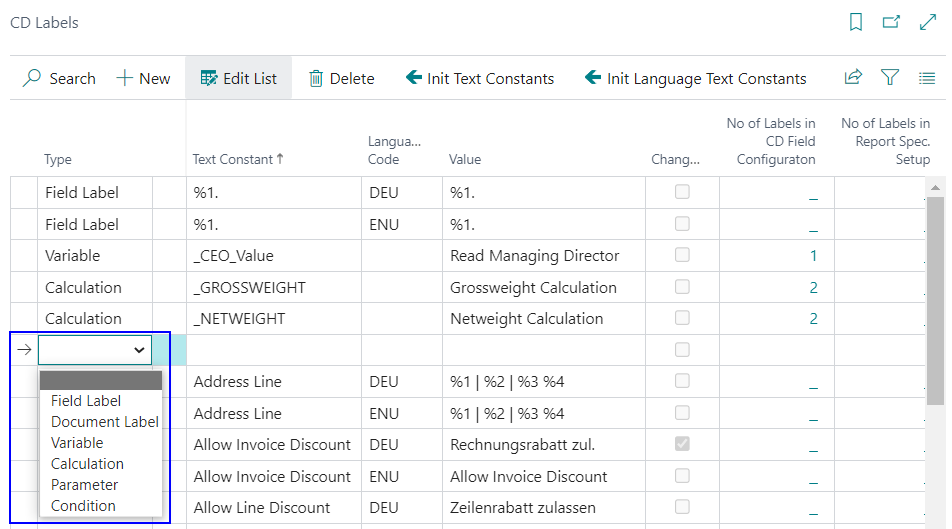This screenshot has height=529, width=952.
Task: Click No of Labels in CD Field Configuraton header
Action: (x=770, y=141)
